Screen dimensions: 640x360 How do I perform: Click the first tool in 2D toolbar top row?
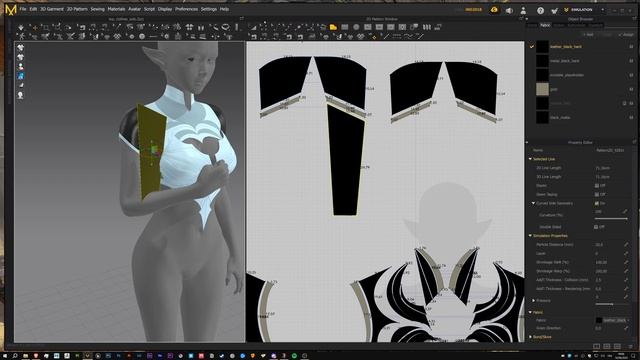point(253,27)
